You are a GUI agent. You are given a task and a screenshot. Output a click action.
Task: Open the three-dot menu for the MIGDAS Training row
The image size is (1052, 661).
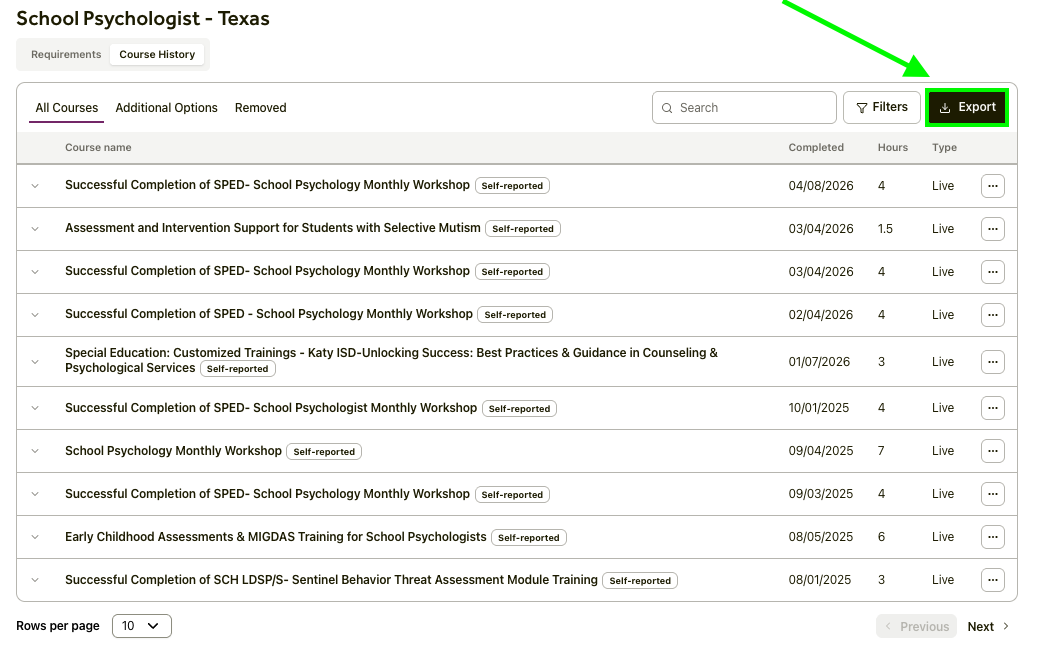coord(992,537)
